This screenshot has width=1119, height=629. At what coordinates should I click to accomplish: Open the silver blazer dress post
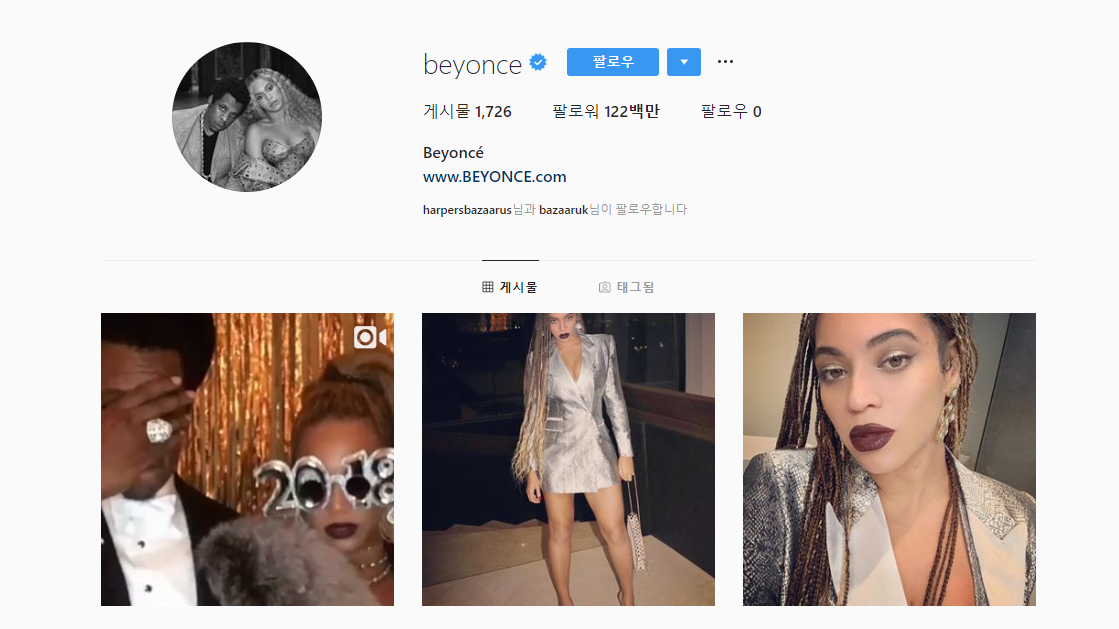(568, 459)
